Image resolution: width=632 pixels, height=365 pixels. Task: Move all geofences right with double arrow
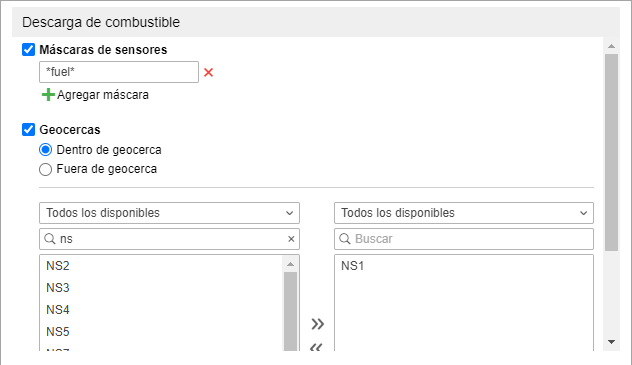(317, 324)
